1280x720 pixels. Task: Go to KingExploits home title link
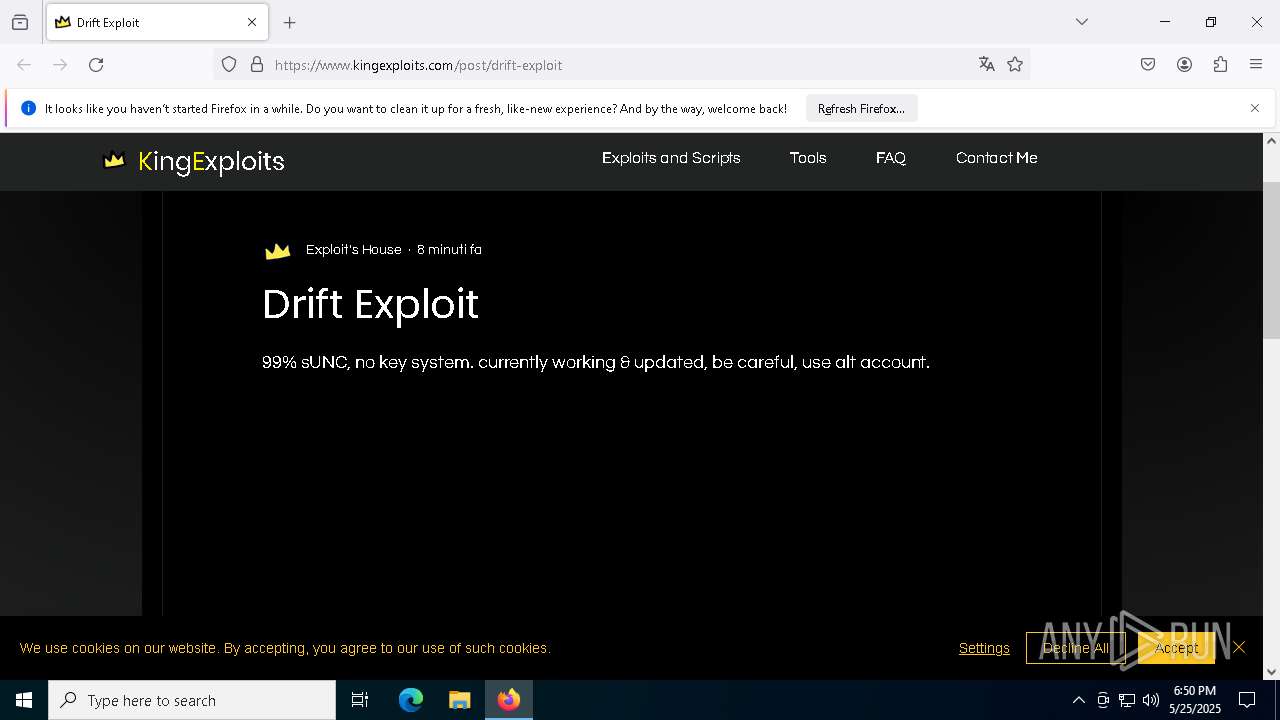click(211, 162)
